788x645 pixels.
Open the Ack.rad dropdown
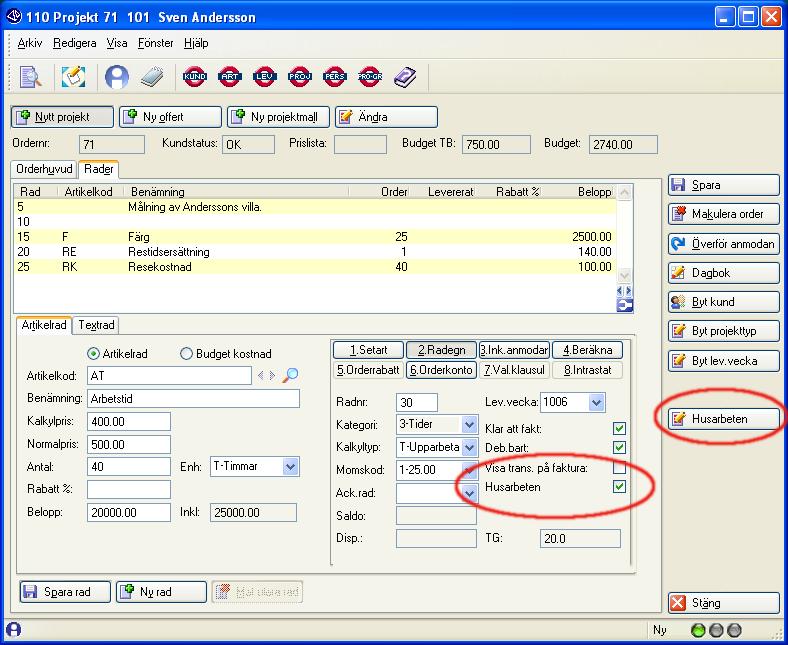tap(469, 493)
